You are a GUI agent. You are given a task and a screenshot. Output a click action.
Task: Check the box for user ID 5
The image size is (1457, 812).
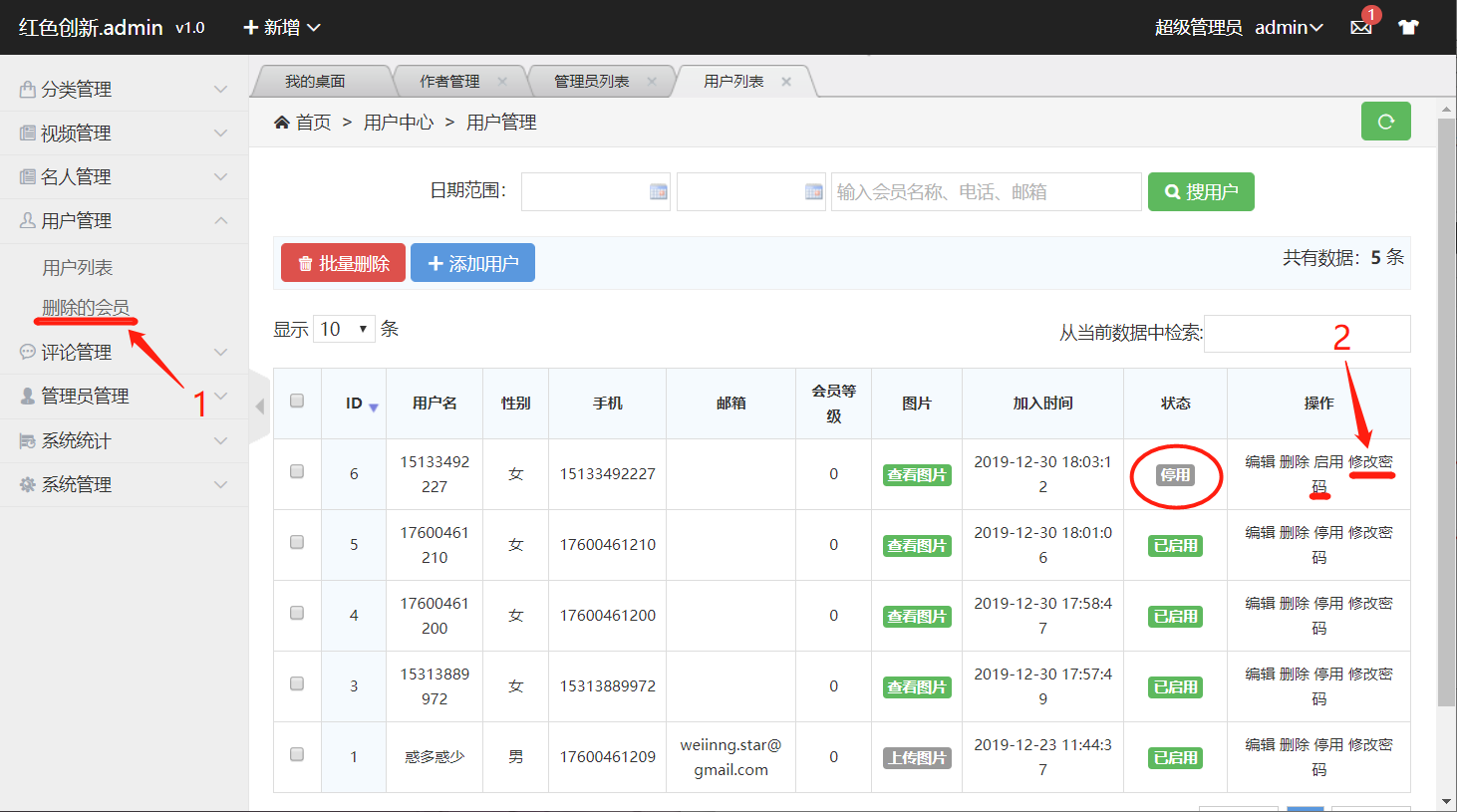click(297, 542)
